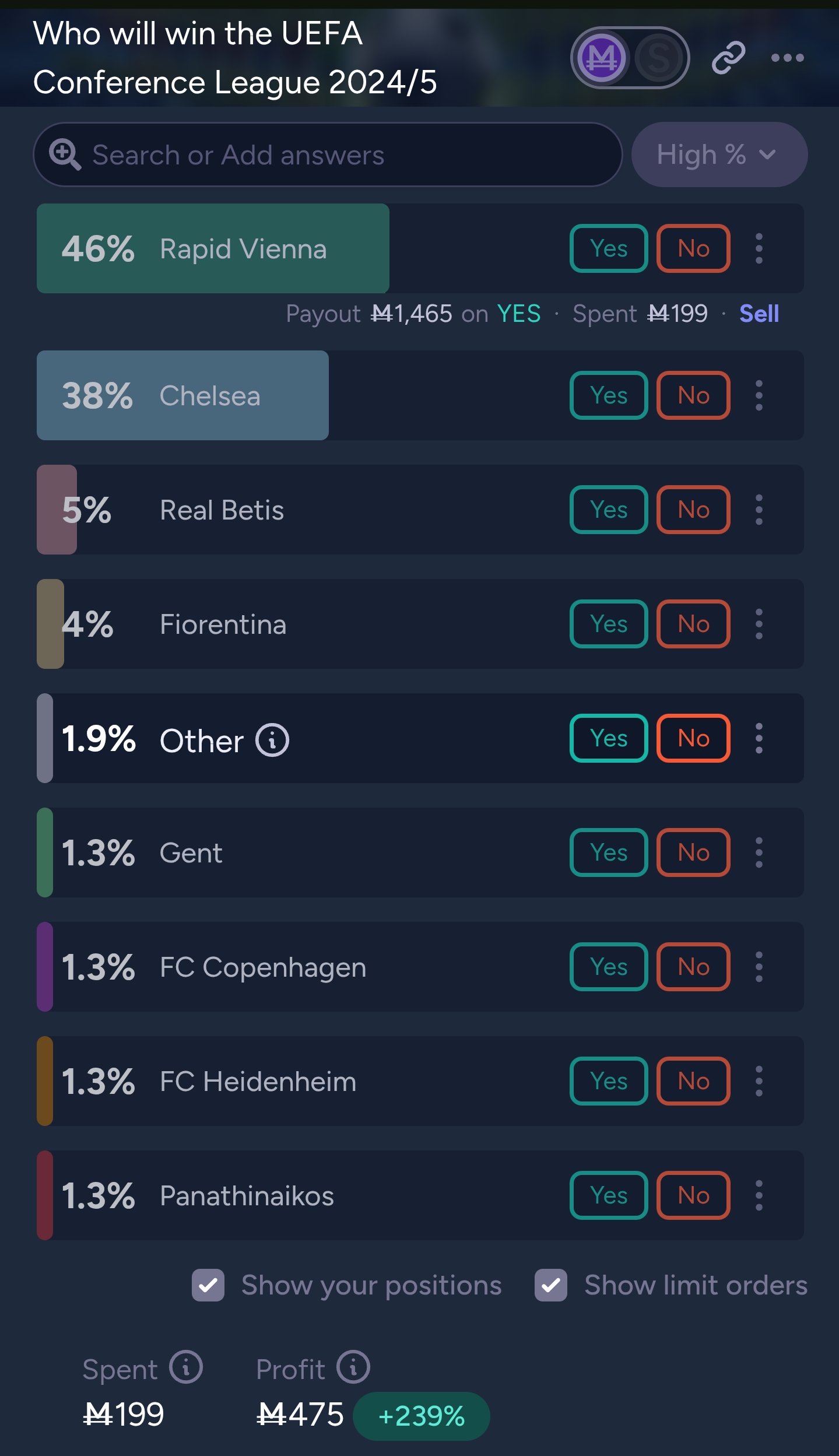
Task: Focus the Search or Add answers field
Action: pyautogui.click(x=328, y=155)
